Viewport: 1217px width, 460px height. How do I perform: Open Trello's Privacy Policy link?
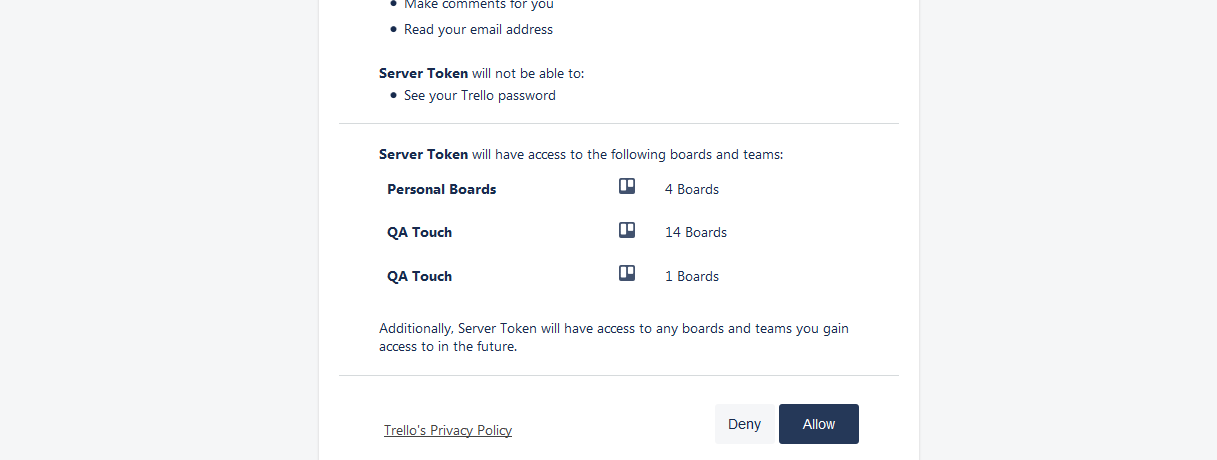[448, 431]
